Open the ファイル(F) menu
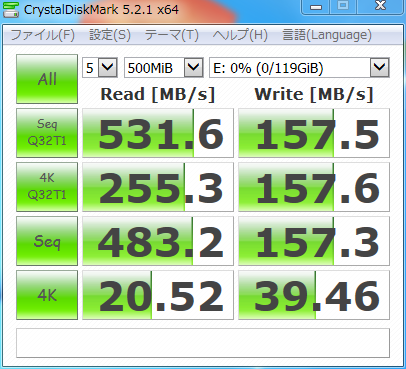 click(x=43, y=35)
